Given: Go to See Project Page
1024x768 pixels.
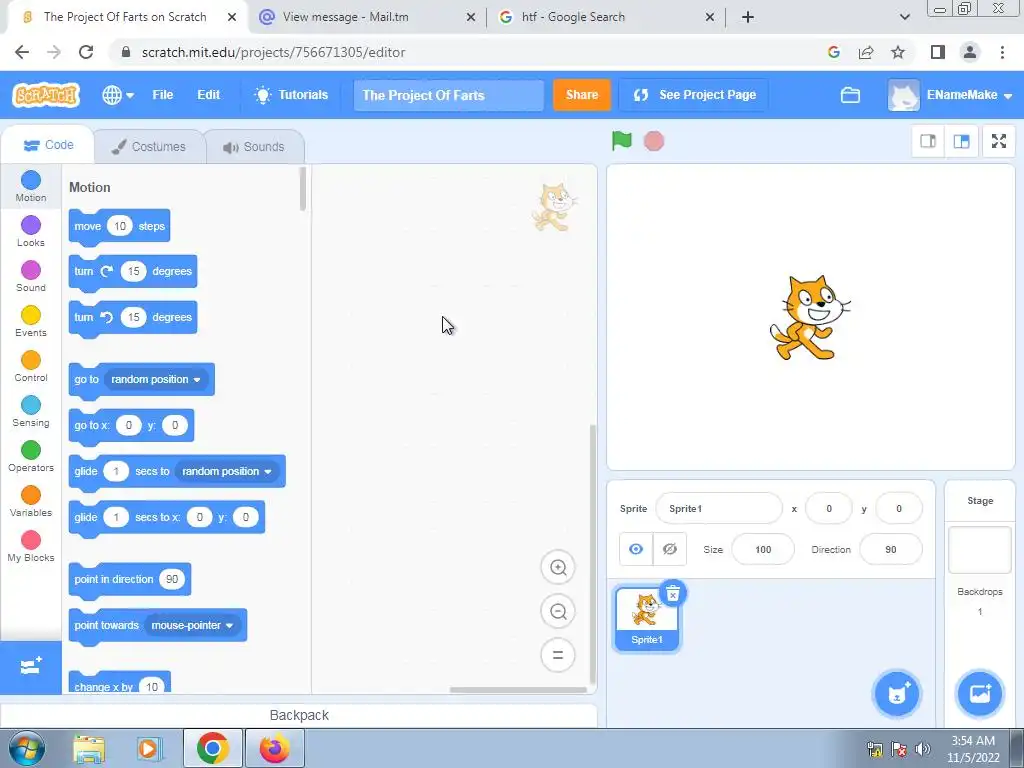Looking at the screenshot, I should click(x=695, y=95).
